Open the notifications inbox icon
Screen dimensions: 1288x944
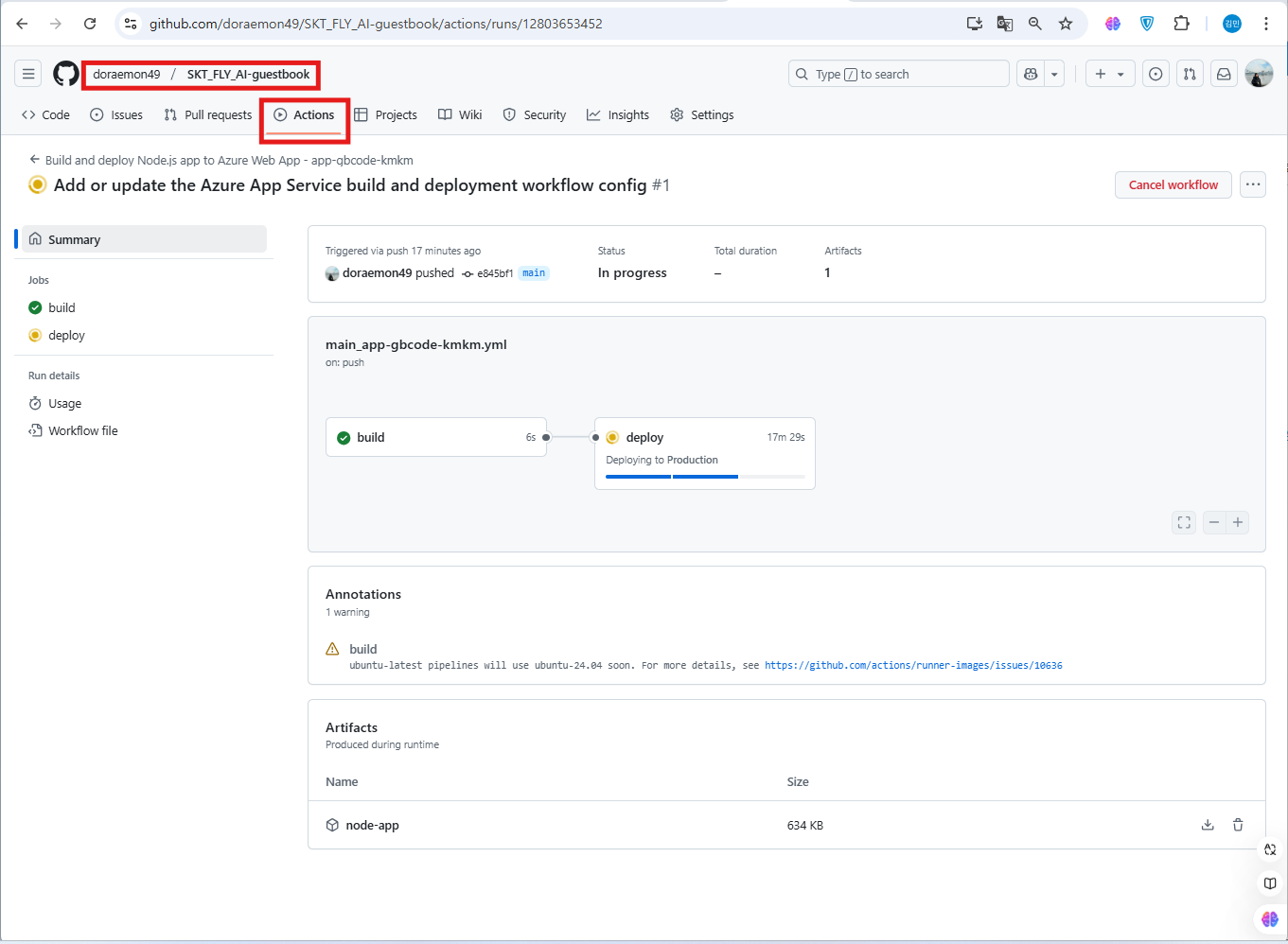[1224, 73]
